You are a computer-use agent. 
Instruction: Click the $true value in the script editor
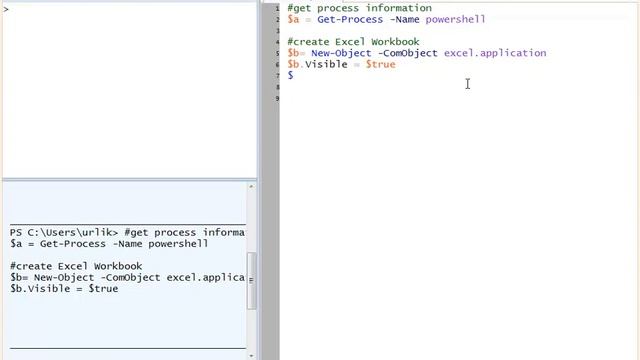coord(381,64)
